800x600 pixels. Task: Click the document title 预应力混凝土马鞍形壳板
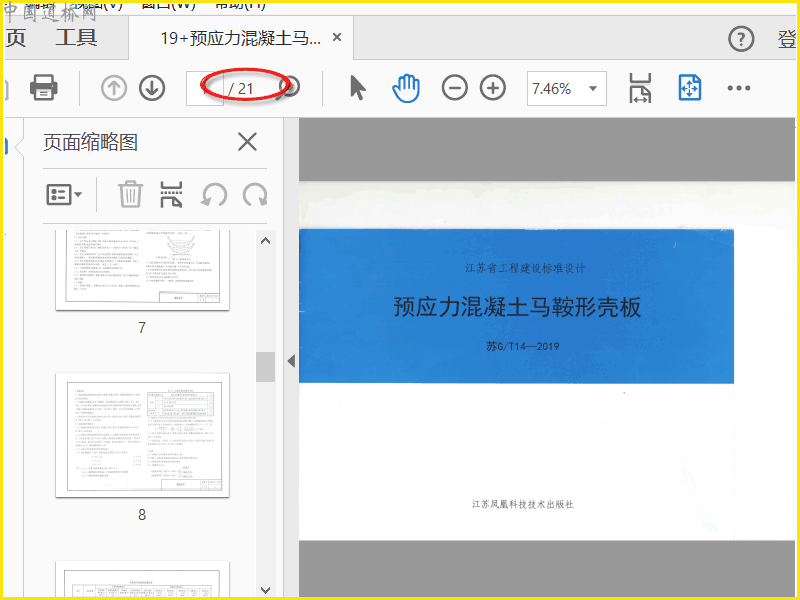tap(517, 308)
